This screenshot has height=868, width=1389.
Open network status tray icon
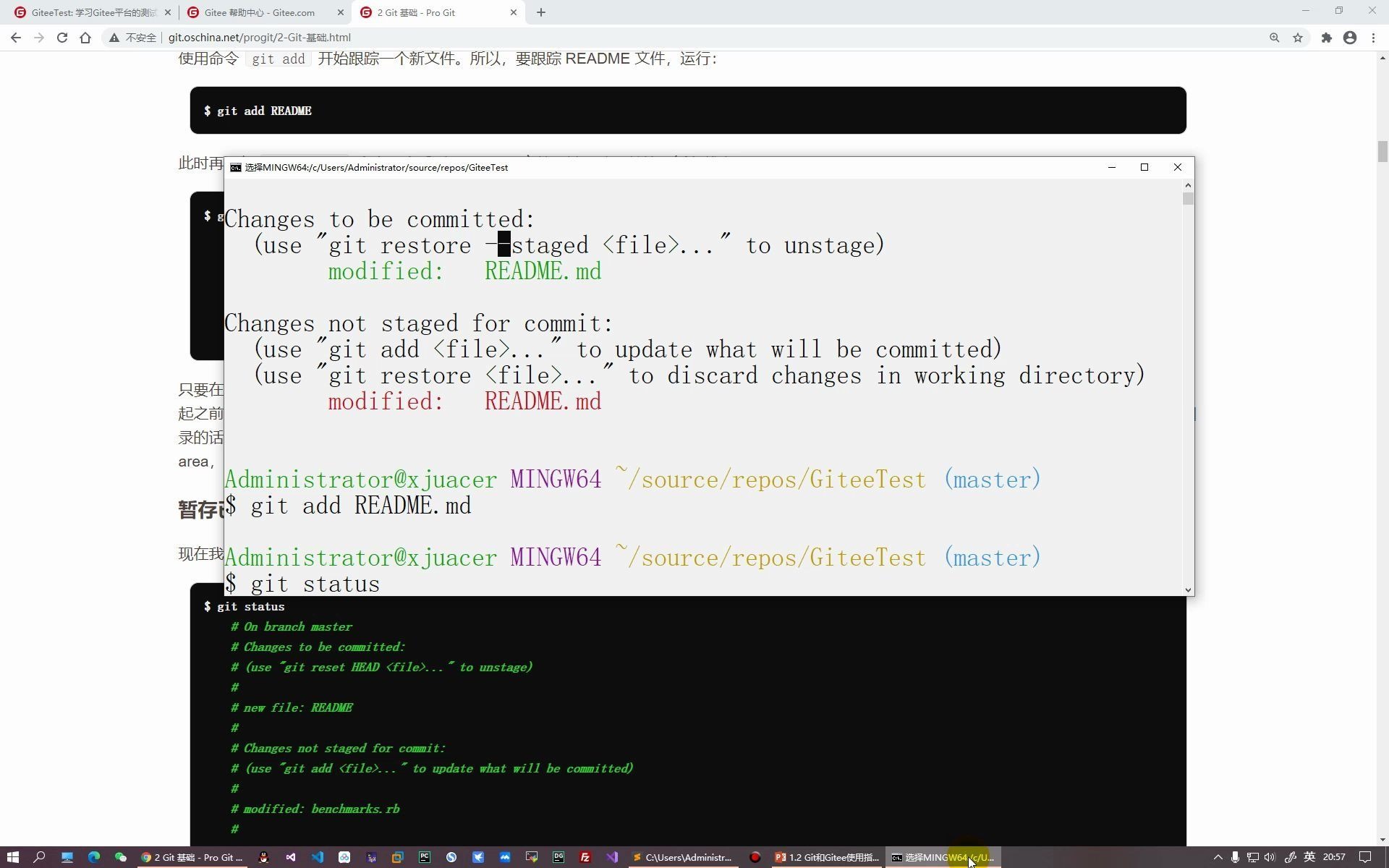(x=1252, y=857)
